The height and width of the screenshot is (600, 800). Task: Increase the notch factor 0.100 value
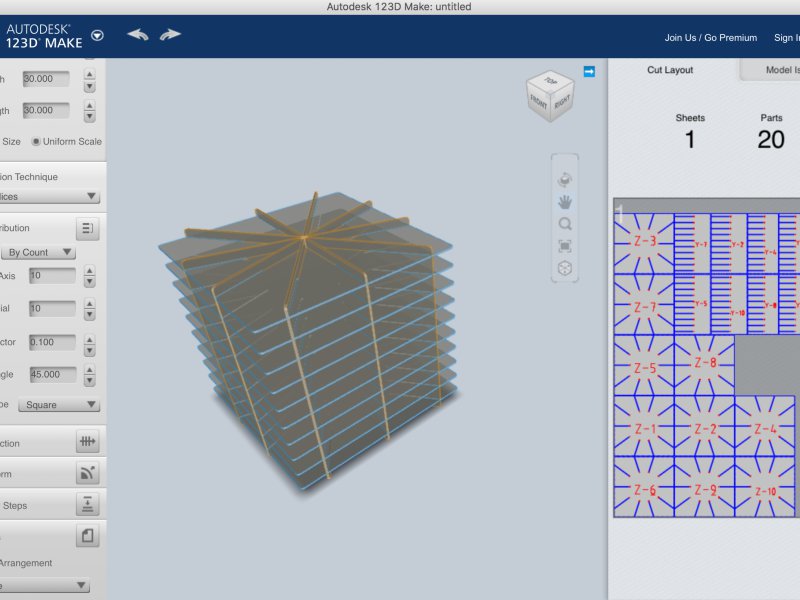89,339
